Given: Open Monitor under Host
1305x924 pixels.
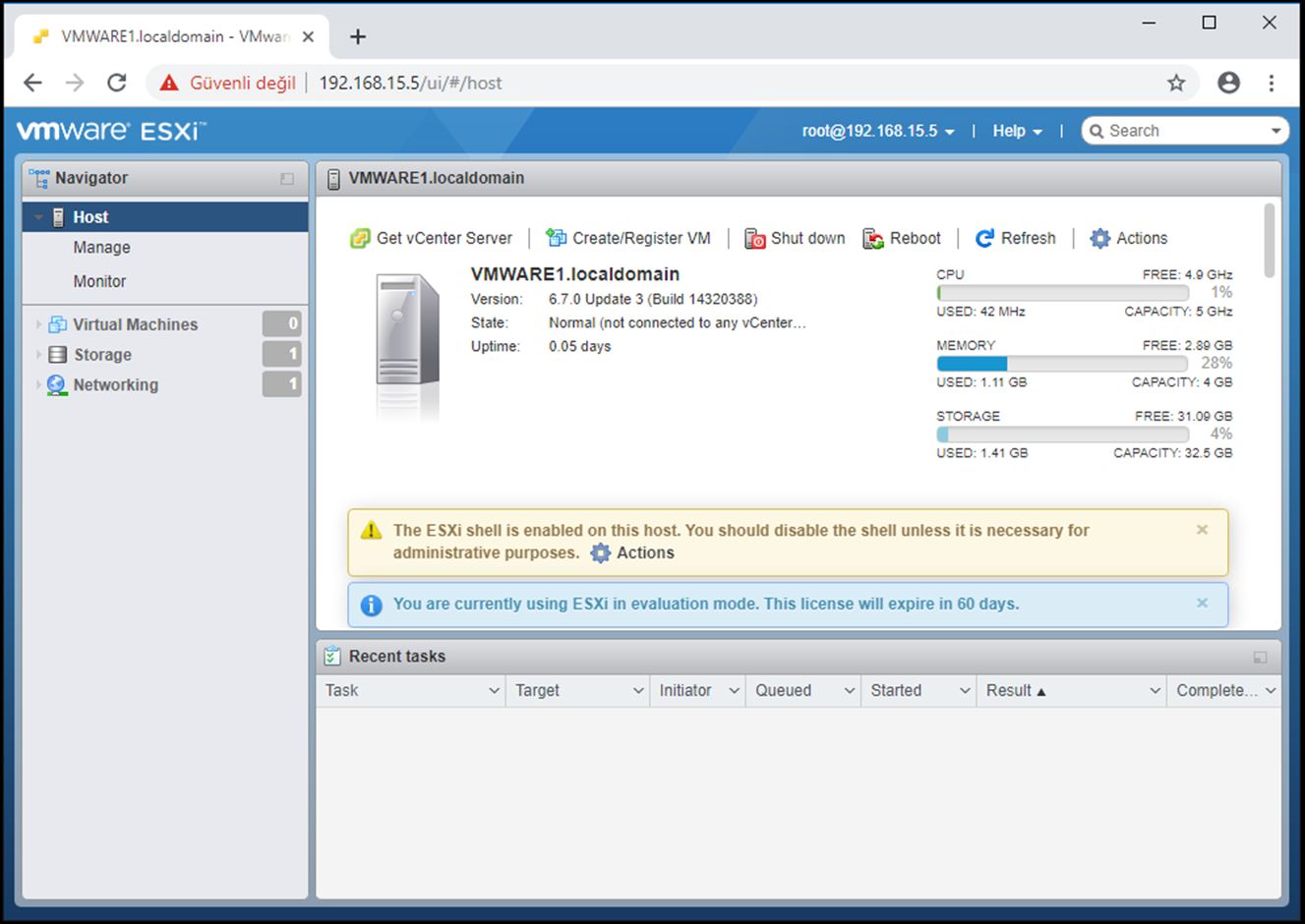Looking at the screenshot, I should tap(99, 281).
